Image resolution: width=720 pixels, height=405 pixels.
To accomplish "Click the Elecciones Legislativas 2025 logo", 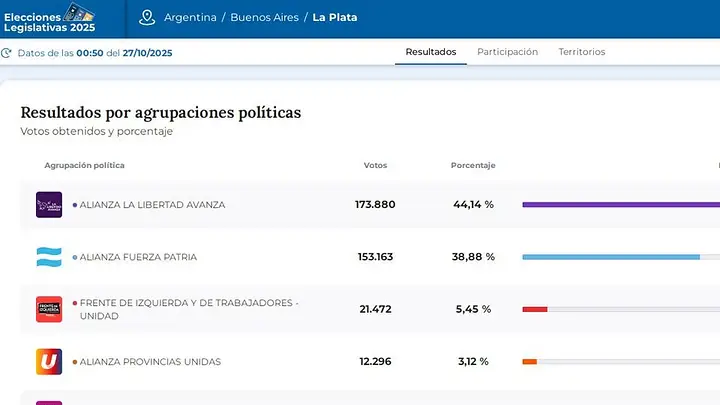I will [x=50, y=18].
